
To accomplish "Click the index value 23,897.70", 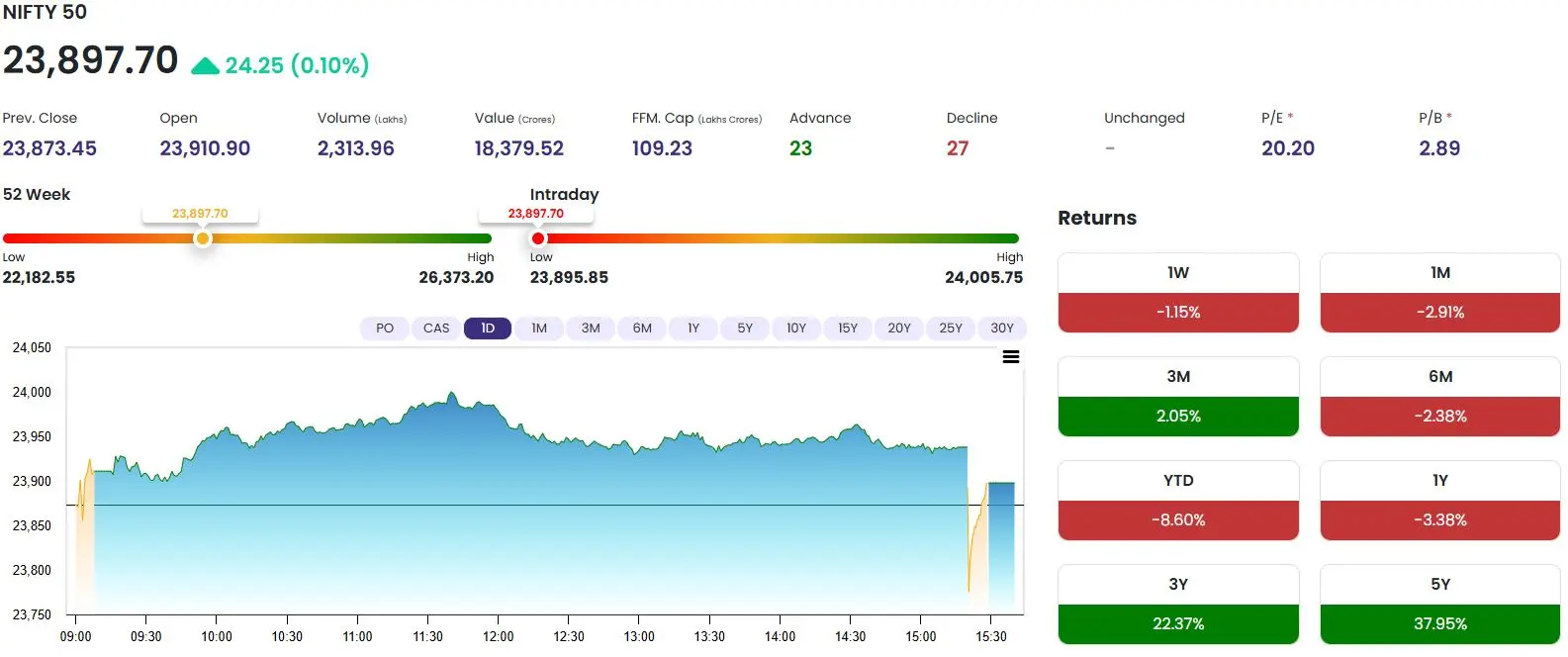I will tap(90, 60).
